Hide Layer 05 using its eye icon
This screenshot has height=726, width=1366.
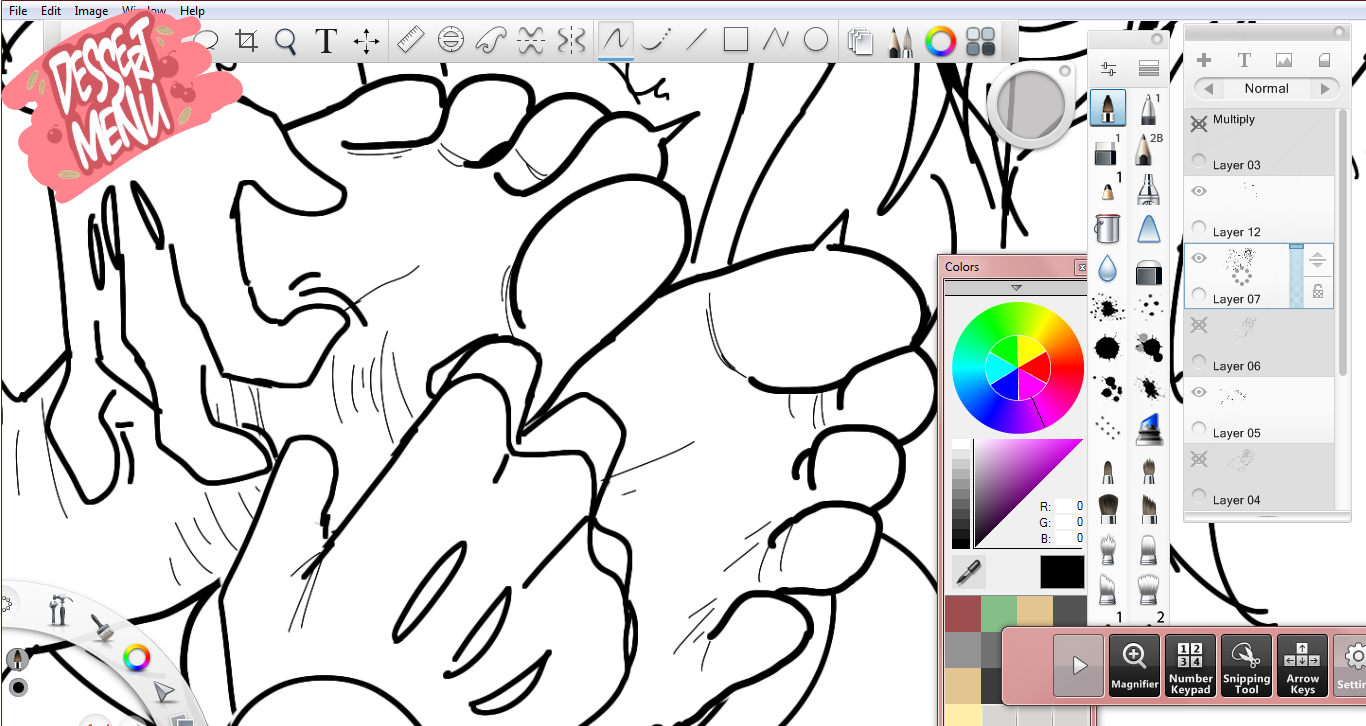[1199, 392]
